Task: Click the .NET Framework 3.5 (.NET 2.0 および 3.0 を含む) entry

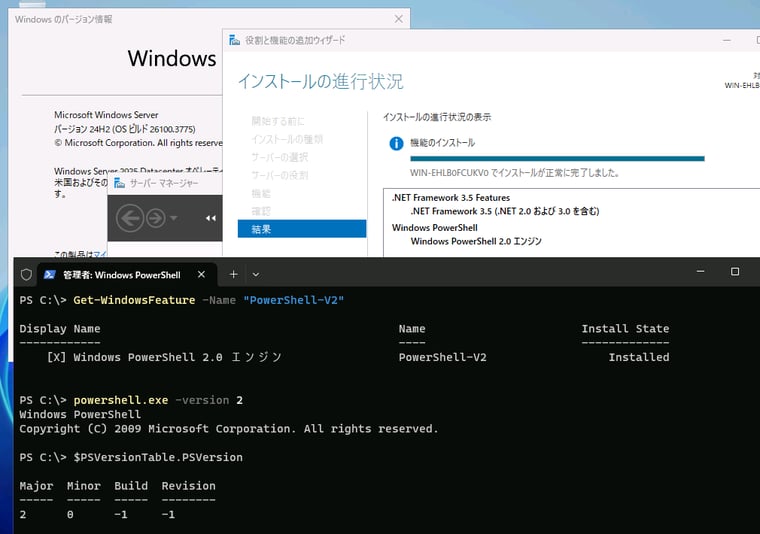Action: pos(505,211)
